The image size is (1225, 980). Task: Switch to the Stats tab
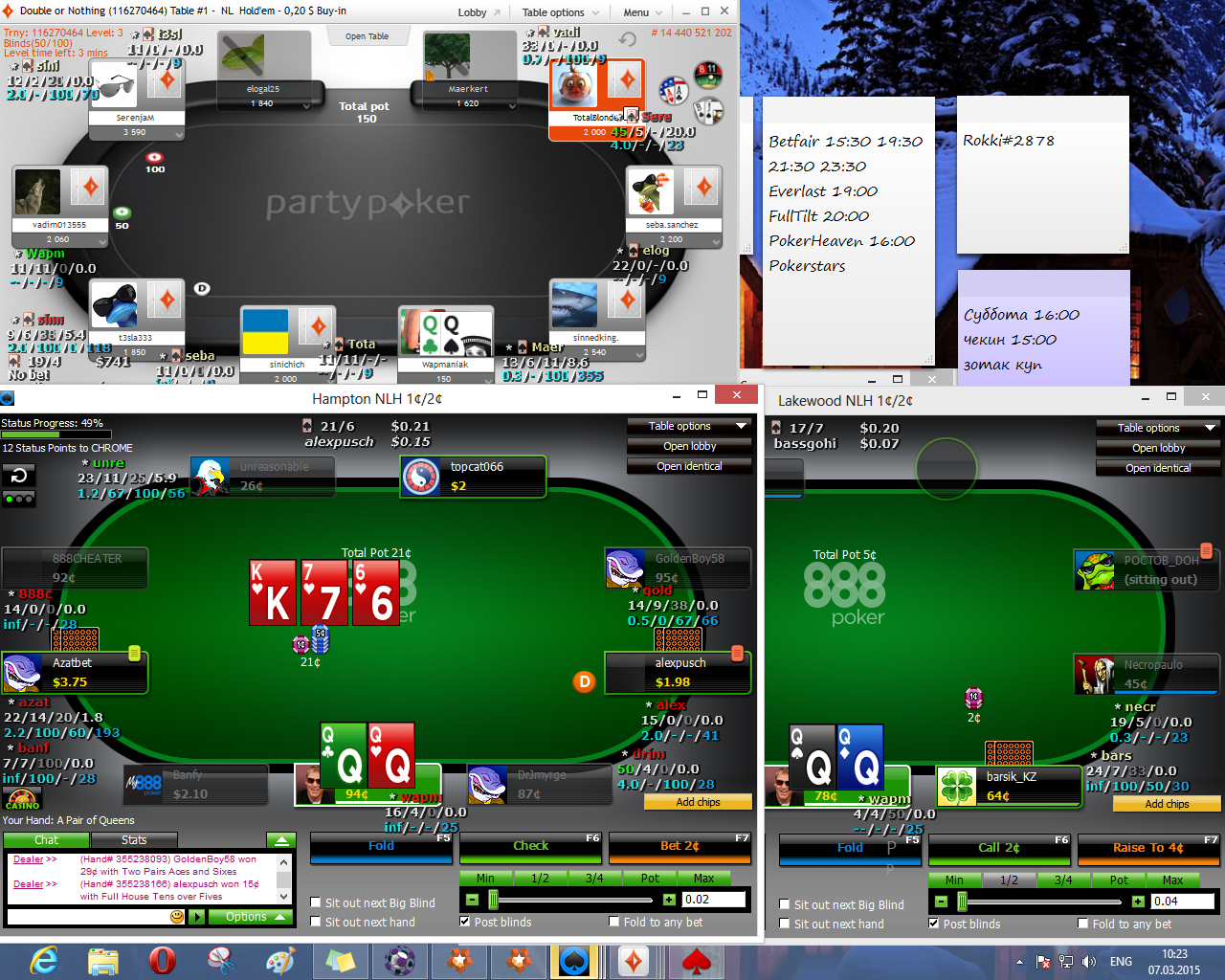tap(134, 840)
